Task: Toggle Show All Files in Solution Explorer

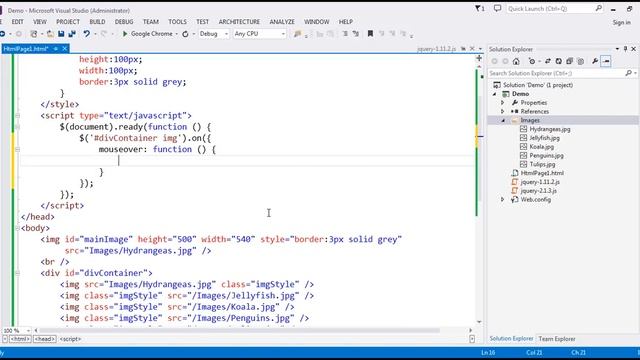Action: tap(580, 61)
